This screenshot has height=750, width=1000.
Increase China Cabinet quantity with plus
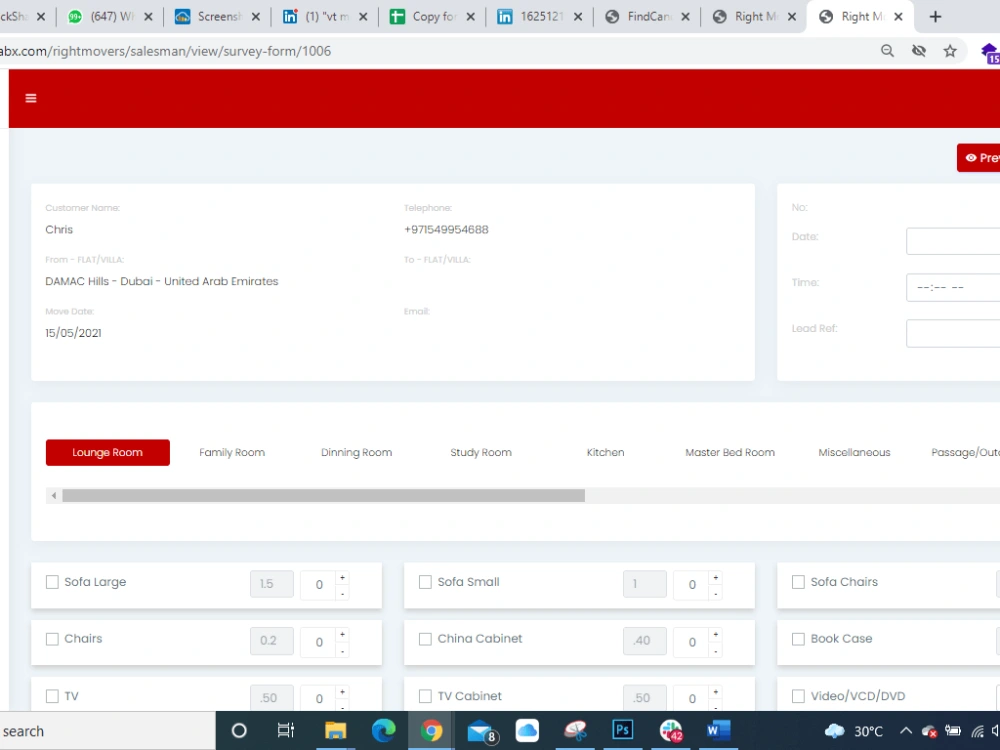coord(716,635)
